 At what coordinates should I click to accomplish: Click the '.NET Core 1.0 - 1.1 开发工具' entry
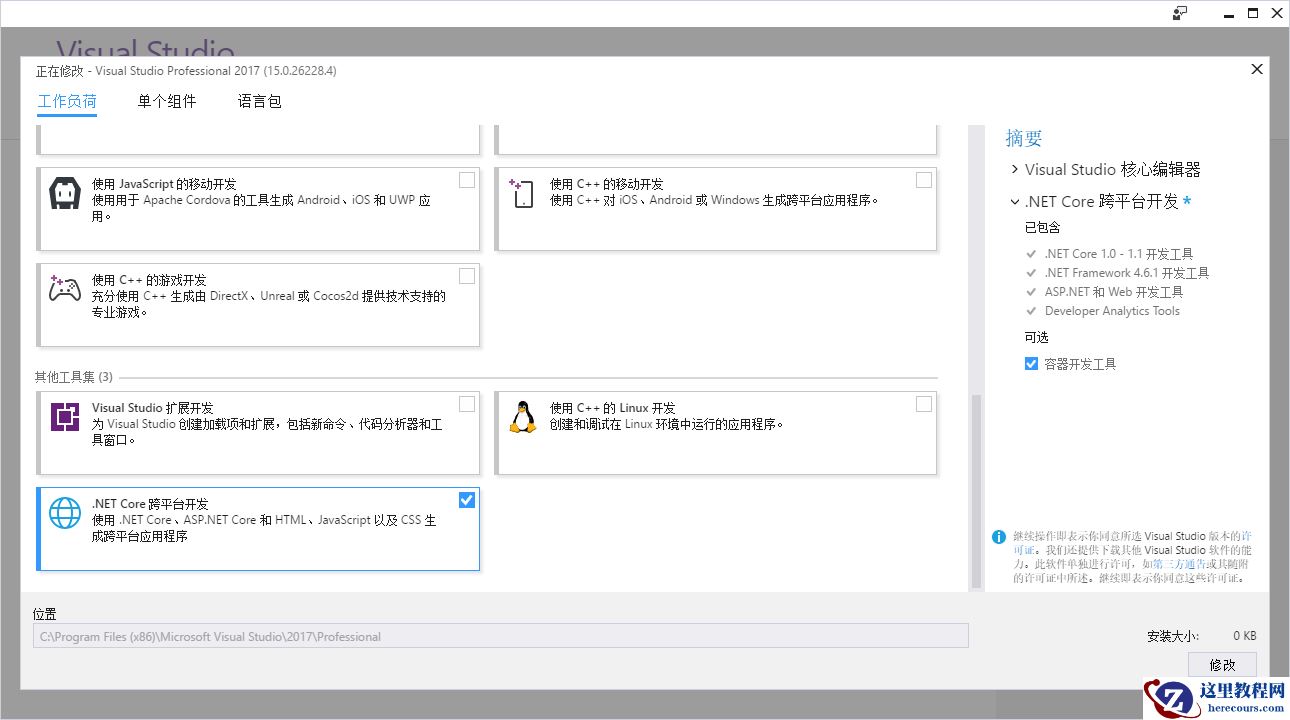(1119, 254)
